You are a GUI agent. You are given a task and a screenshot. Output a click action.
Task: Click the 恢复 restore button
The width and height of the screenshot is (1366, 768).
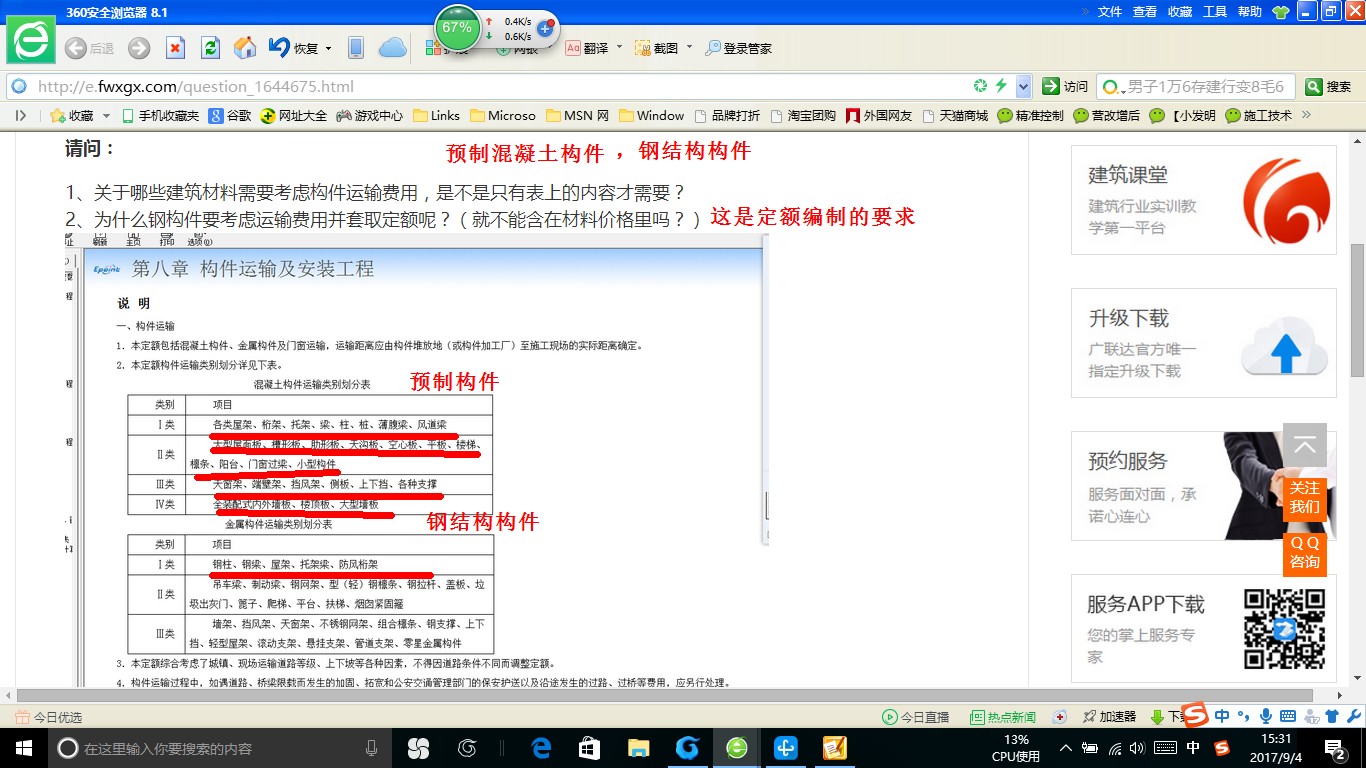pos(293,48)
